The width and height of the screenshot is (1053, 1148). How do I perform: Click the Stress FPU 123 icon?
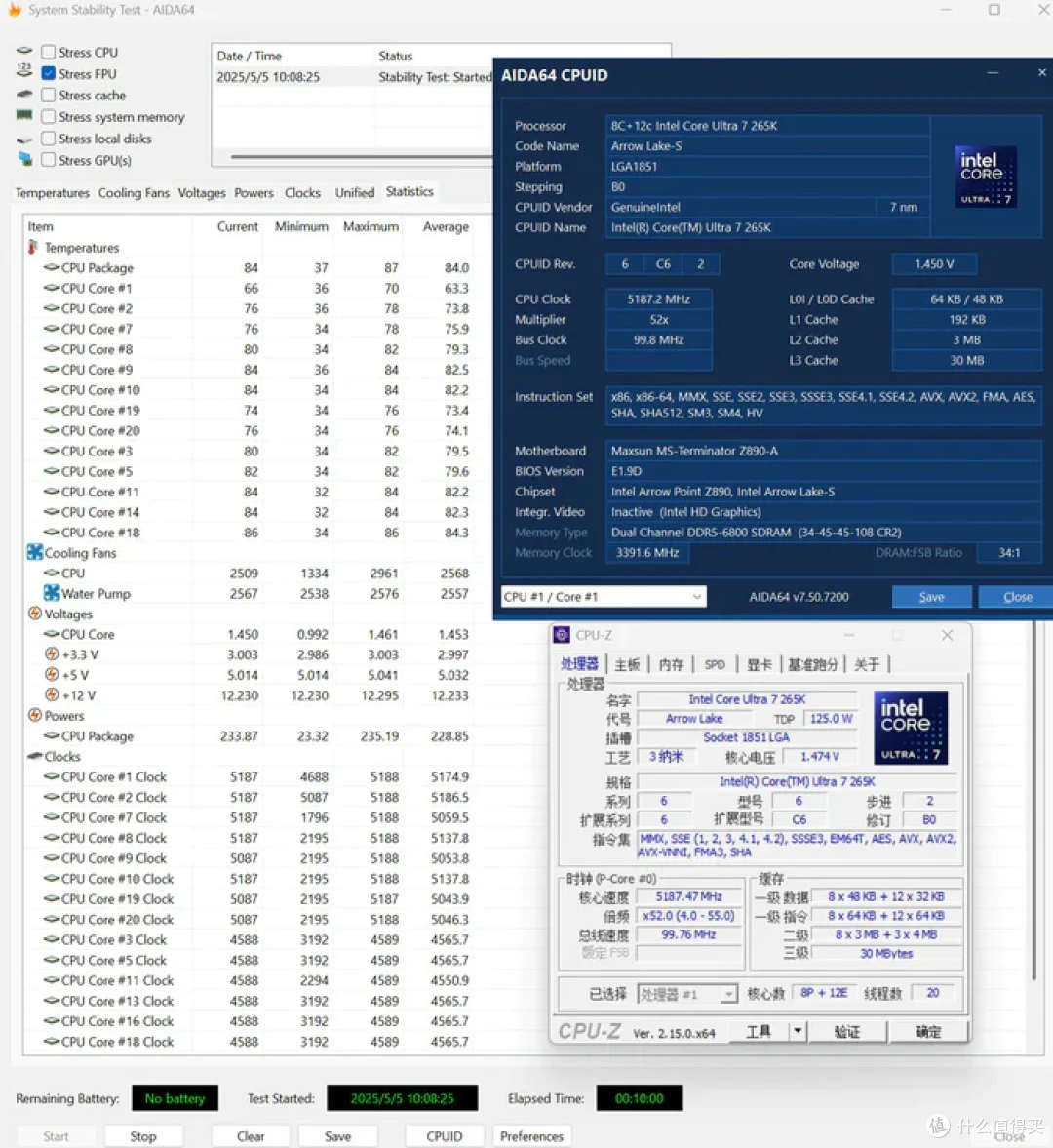coord(24,71)
